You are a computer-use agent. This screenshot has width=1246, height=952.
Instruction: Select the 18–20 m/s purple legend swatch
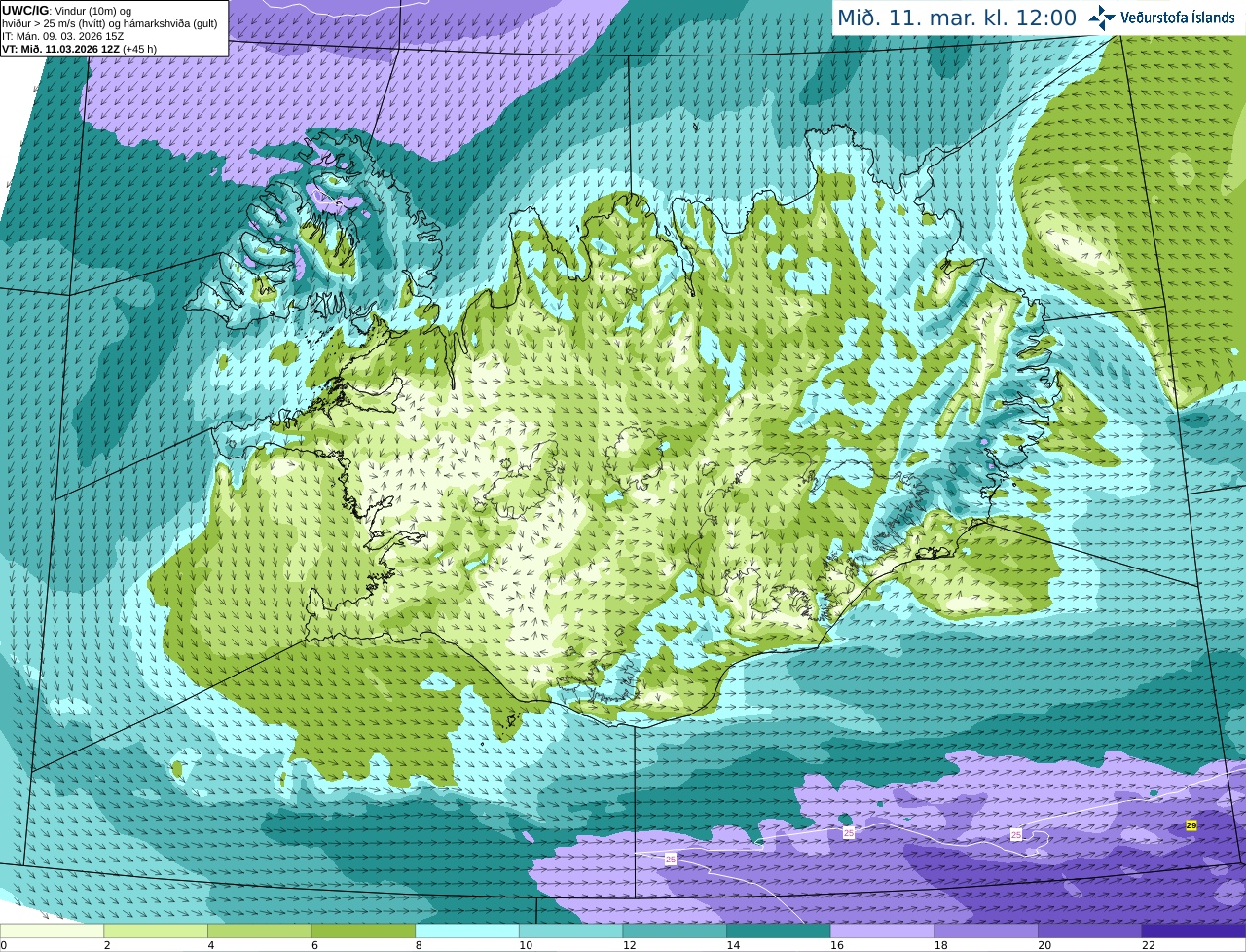coord(986,931)
